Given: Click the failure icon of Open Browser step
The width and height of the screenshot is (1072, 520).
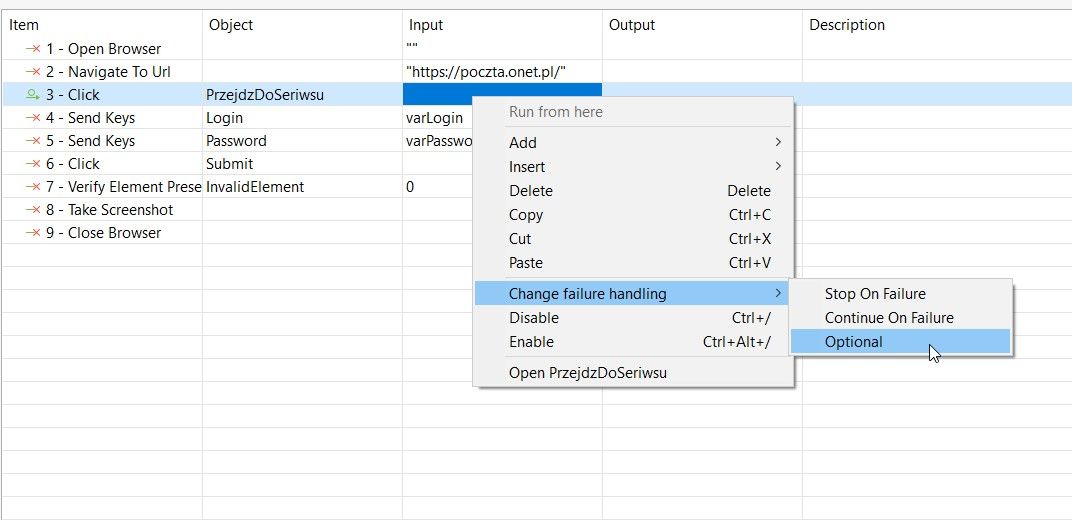Looking at the screenshot, I should pyautogui.click(x=33, y=49).
